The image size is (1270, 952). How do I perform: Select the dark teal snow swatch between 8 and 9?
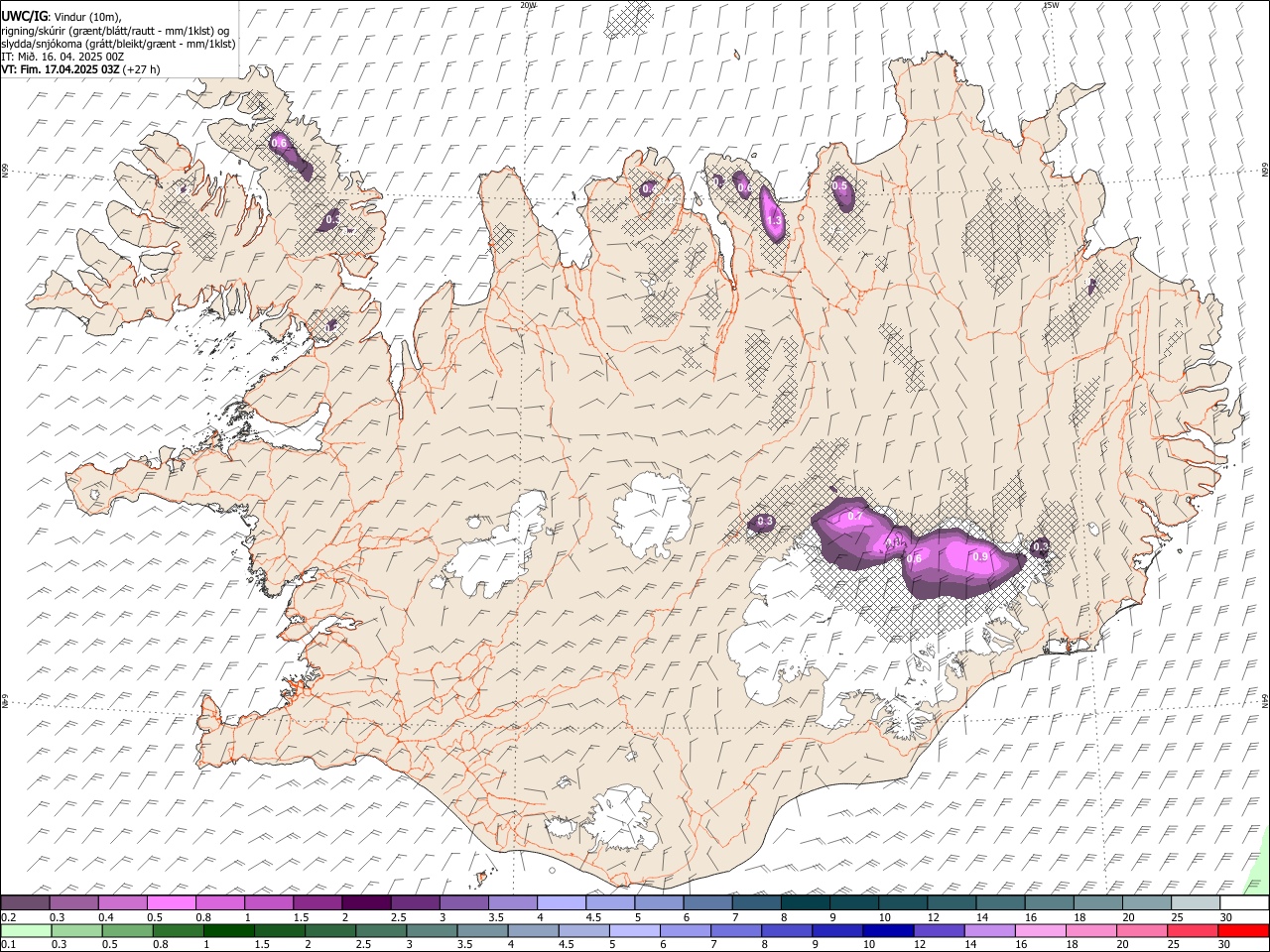tap(805, 902)
